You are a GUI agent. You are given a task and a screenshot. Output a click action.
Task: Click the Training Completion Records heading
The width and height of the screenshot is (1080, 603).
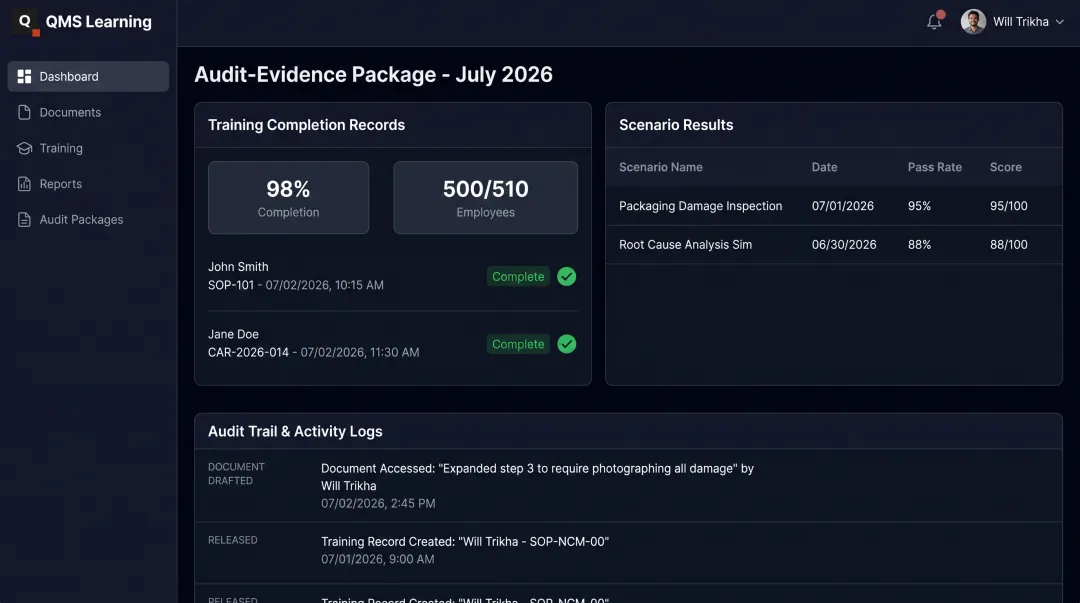(x=307, y=125)
